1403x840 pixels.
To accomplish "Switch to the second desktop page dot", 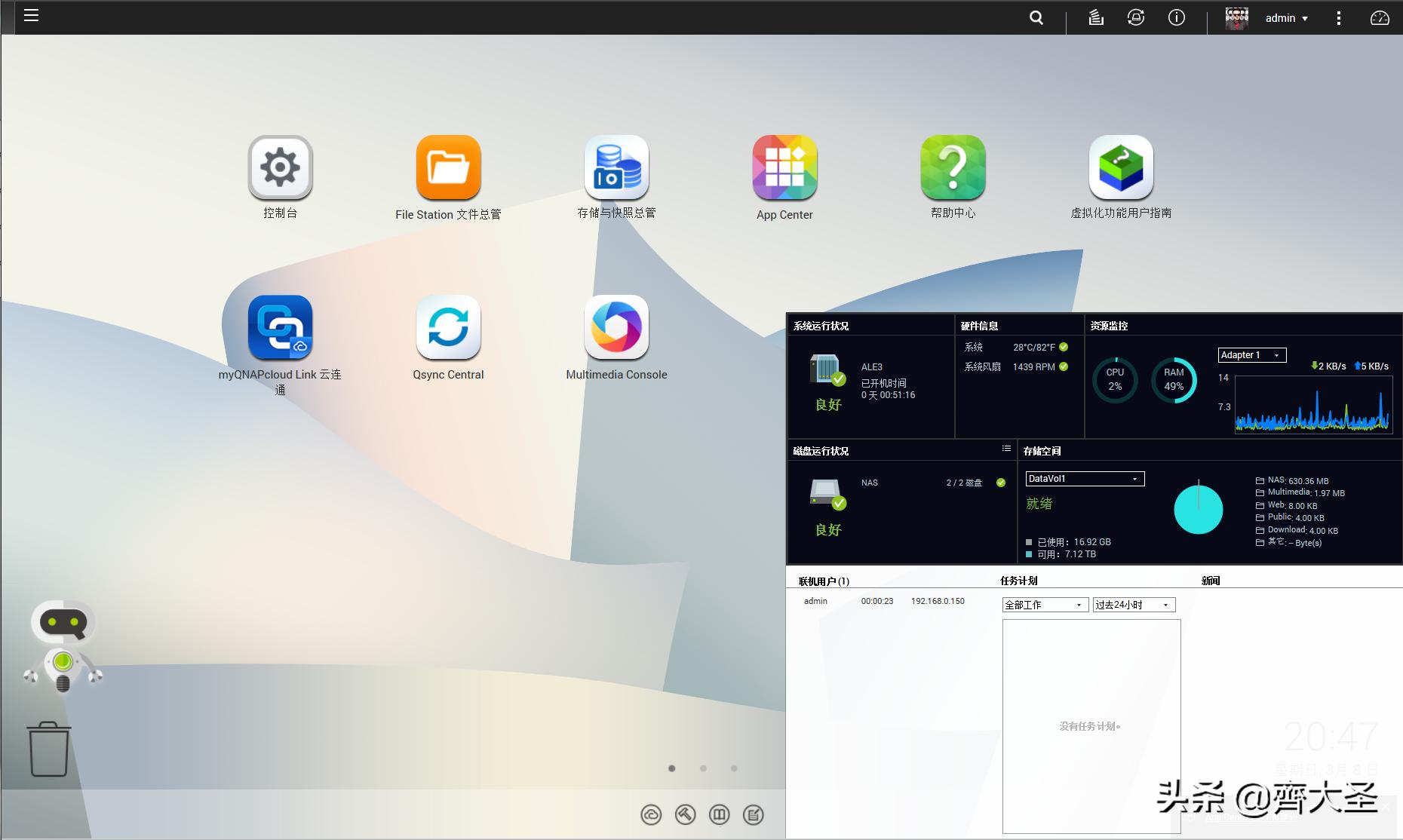I will tap(703, 768).
